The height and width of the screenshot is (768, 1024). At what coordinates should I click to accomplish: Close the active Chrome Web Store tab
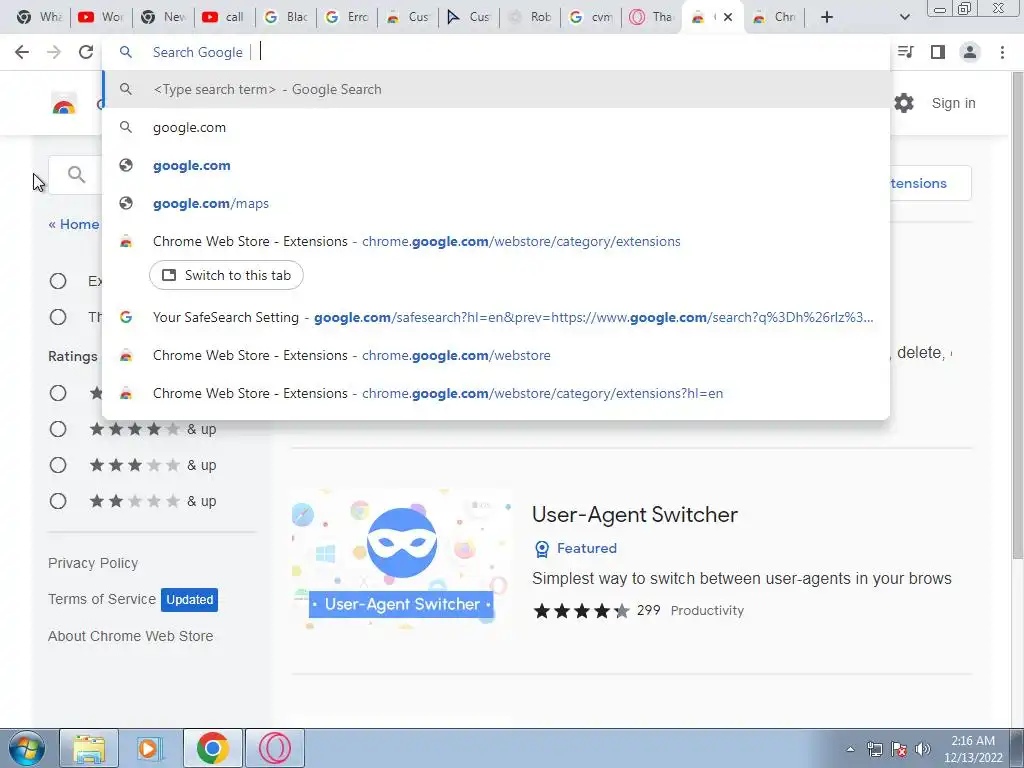coord(728,17)
